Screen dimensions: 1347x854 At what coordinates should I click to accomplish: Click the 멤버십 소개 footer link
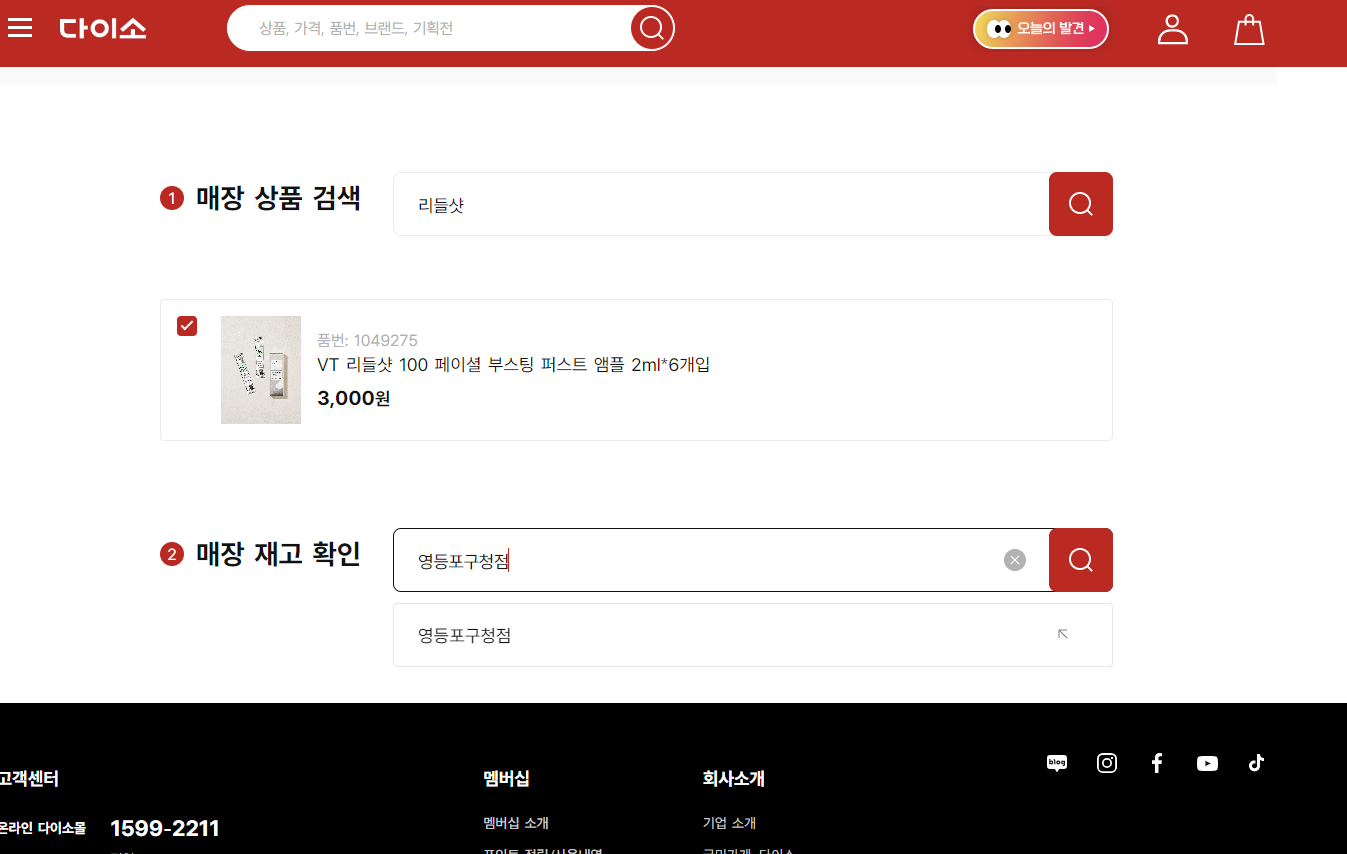516,823
